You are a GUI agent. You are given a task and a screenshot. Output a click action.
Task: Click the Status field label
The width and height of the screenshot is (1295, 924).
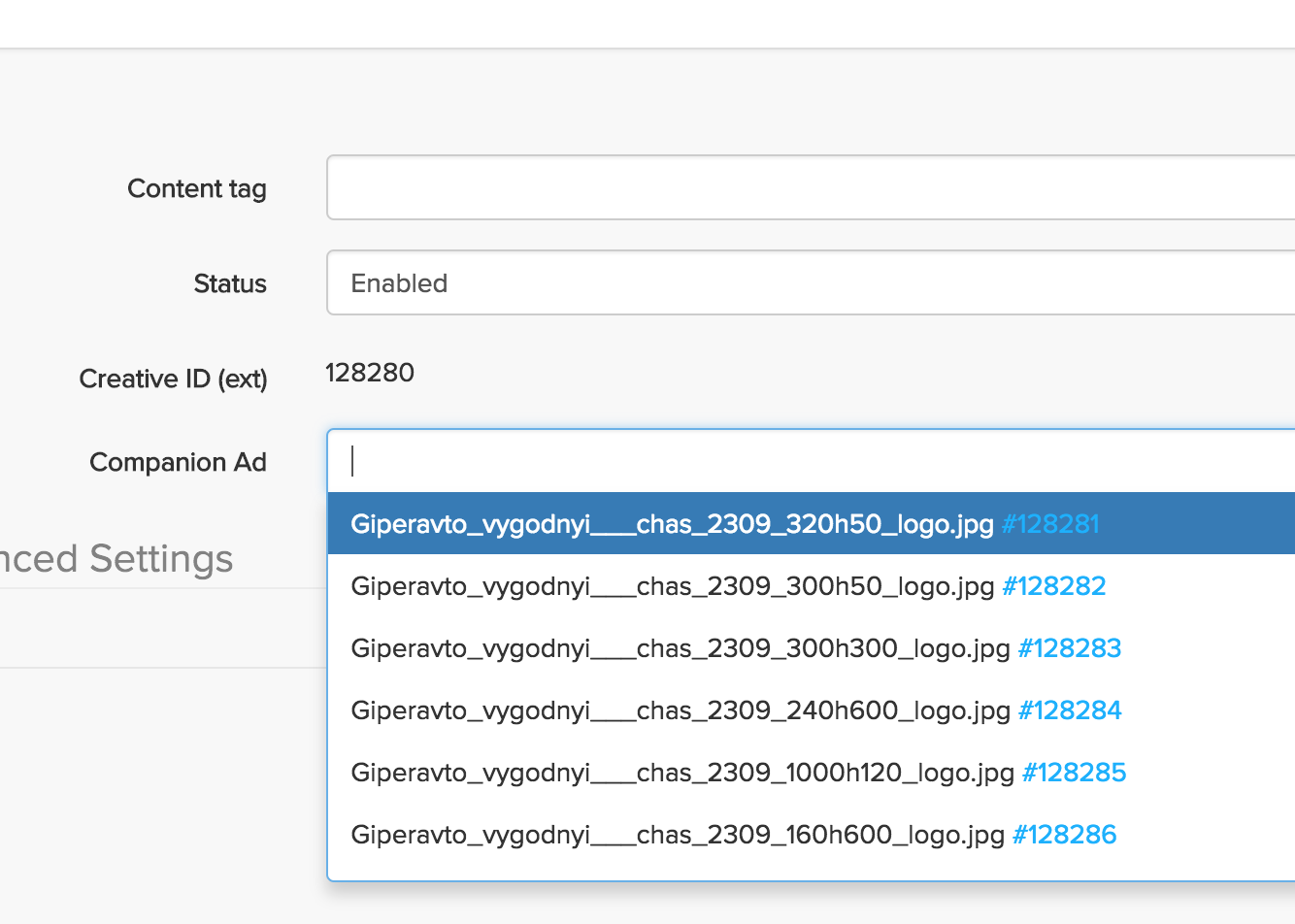click(230, 283)
